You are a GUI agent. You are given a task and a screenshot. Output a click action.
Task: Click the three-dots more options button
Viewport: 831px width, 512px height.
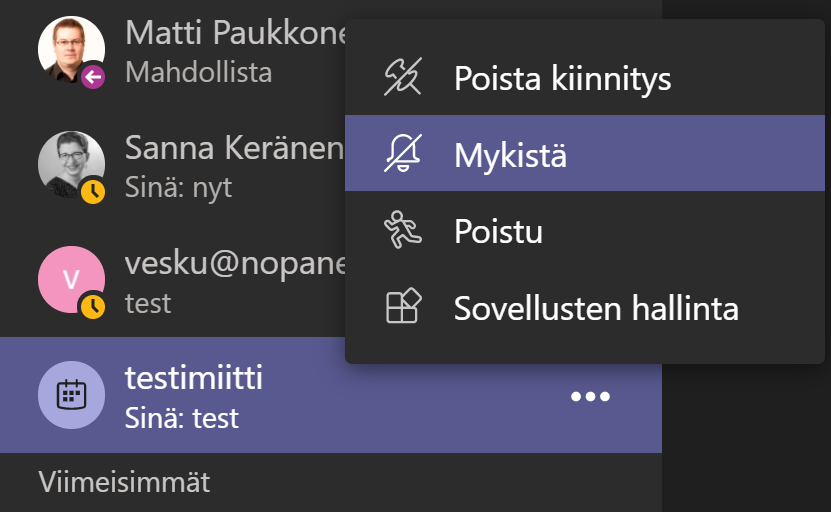point(590,397)
